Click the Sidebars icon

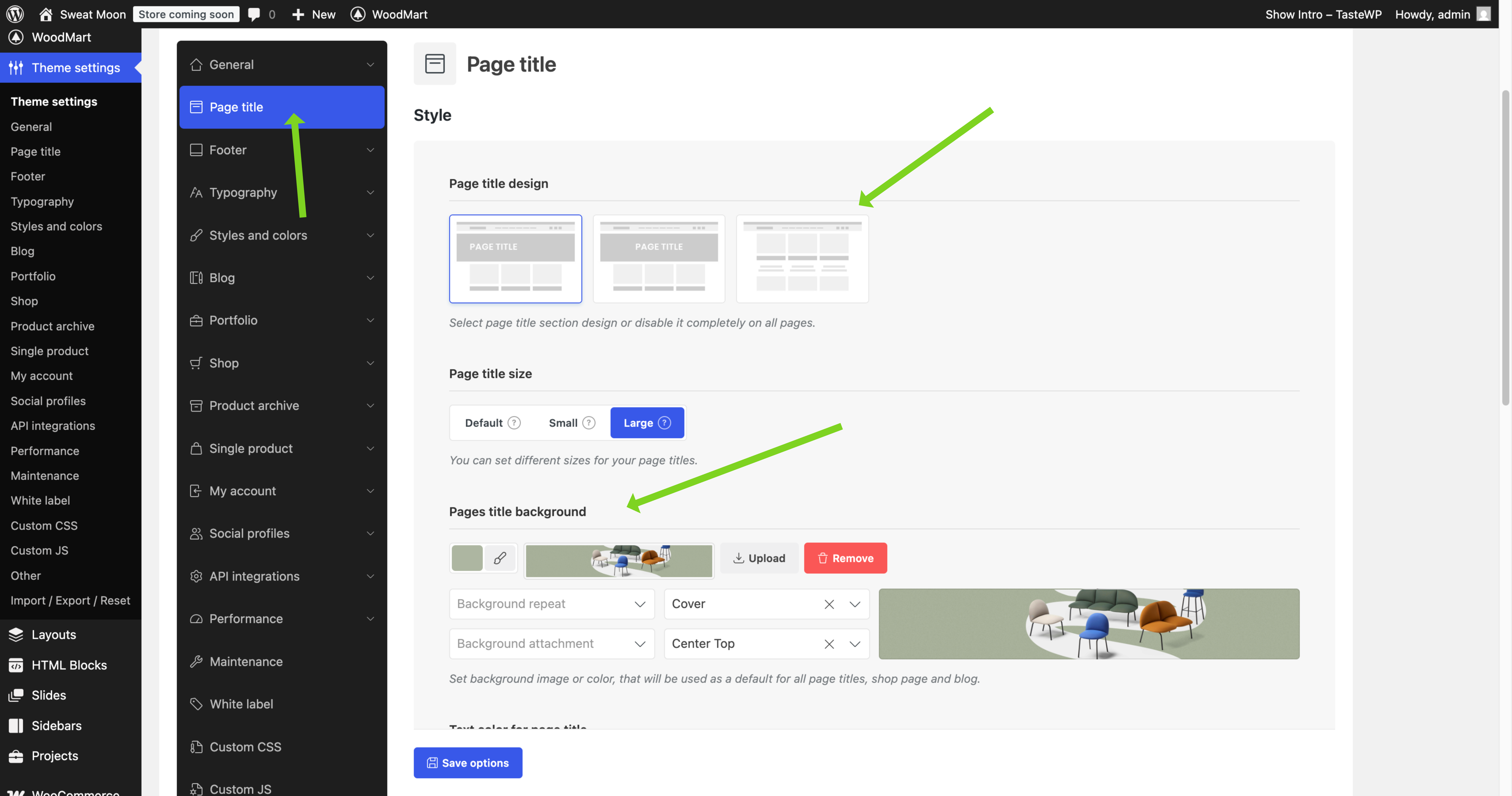click(16, 725)
